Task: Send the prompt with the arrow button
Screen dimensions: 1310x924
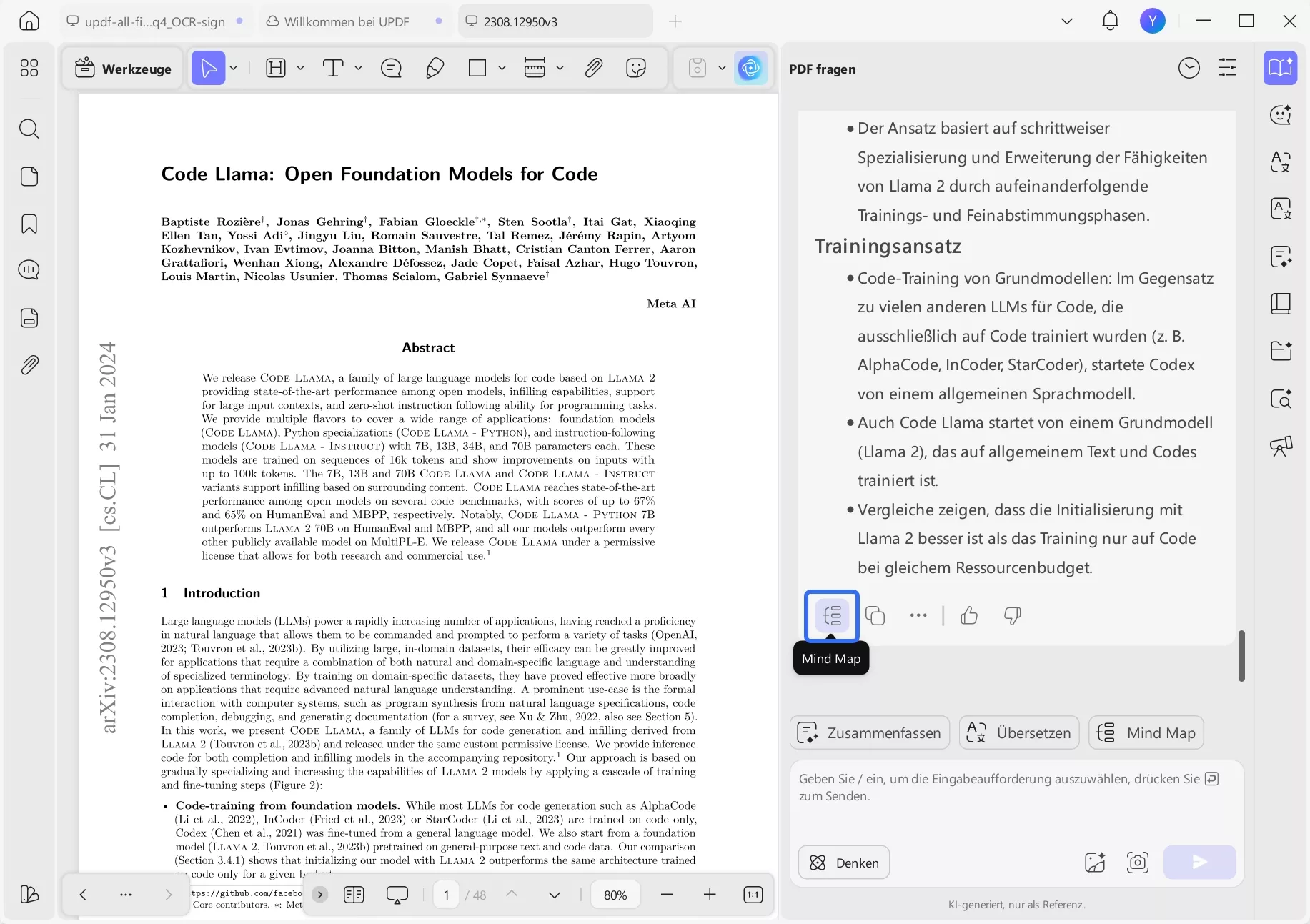Action: [1200, 863]
